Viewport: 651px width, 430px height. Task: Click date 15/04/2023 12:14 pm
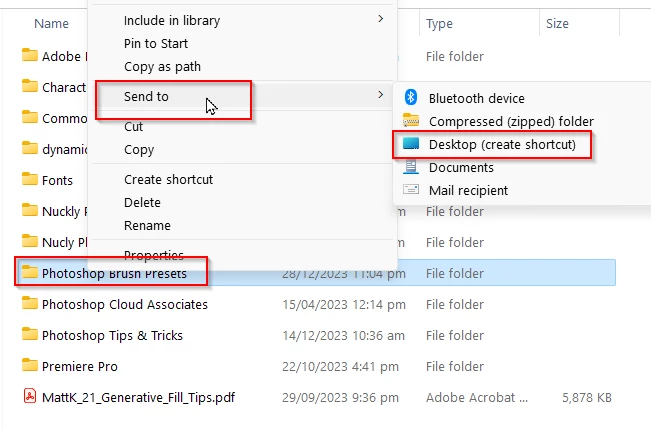pos(344,305)
